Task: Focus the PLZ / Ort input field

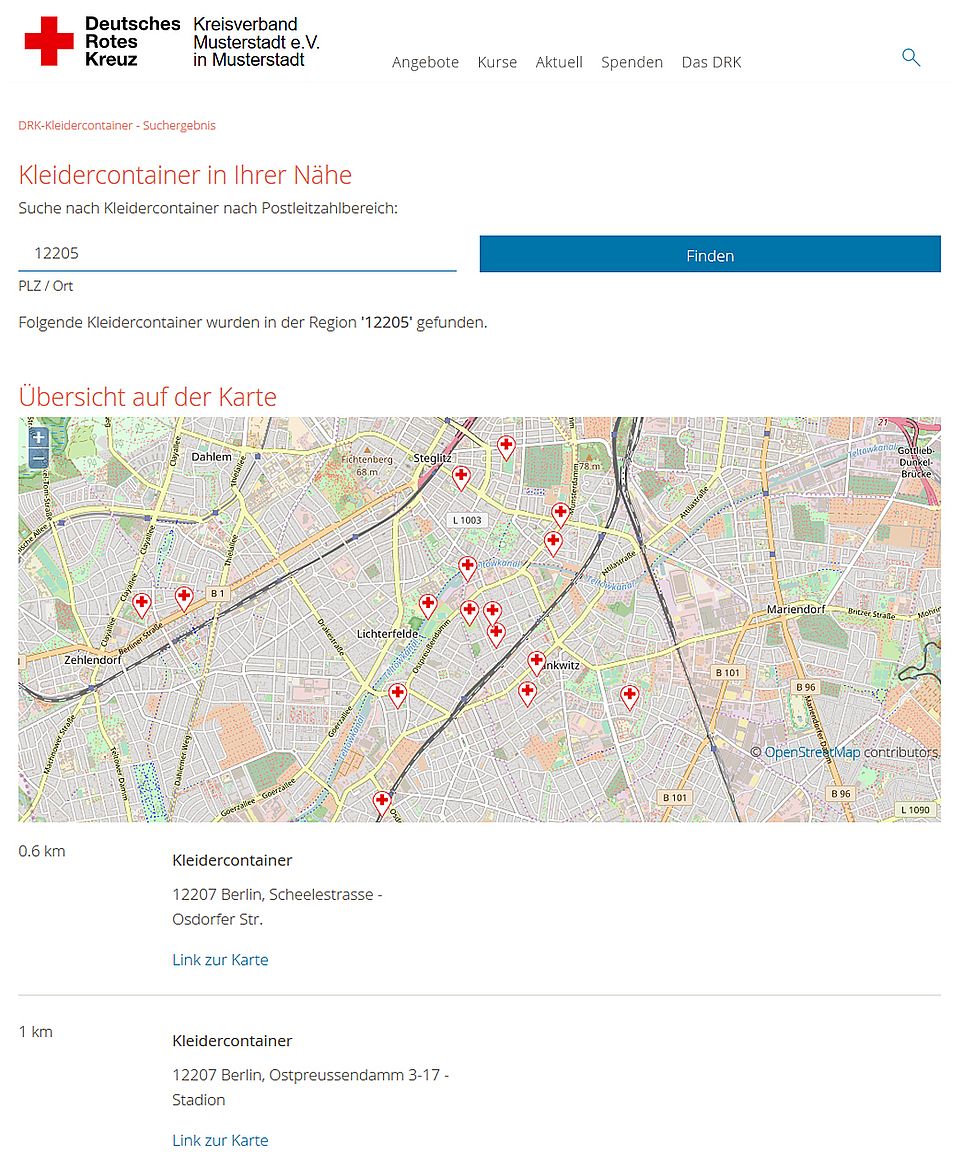Action: point(237,254)
